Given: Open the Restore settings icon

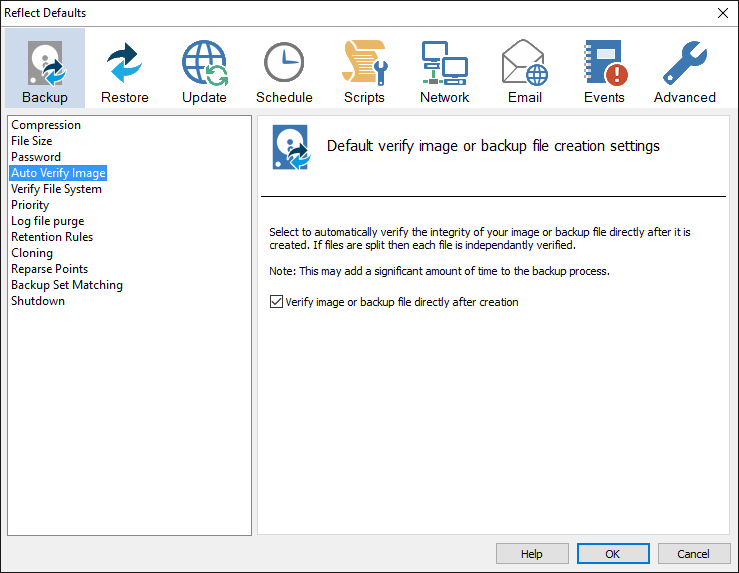Looking at the screenshot, I should [125, 70].
